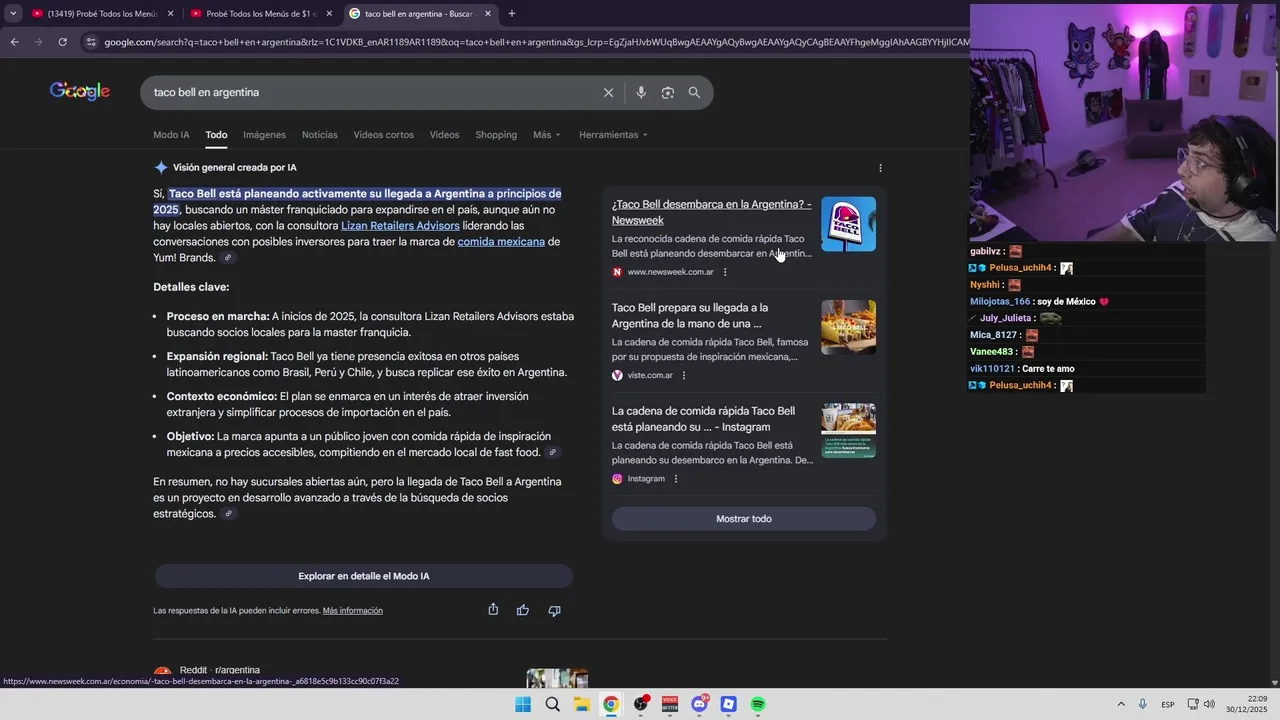Give thumbs up to AI overview
This screenshot has height=720, width=1280.
[523, 610]
